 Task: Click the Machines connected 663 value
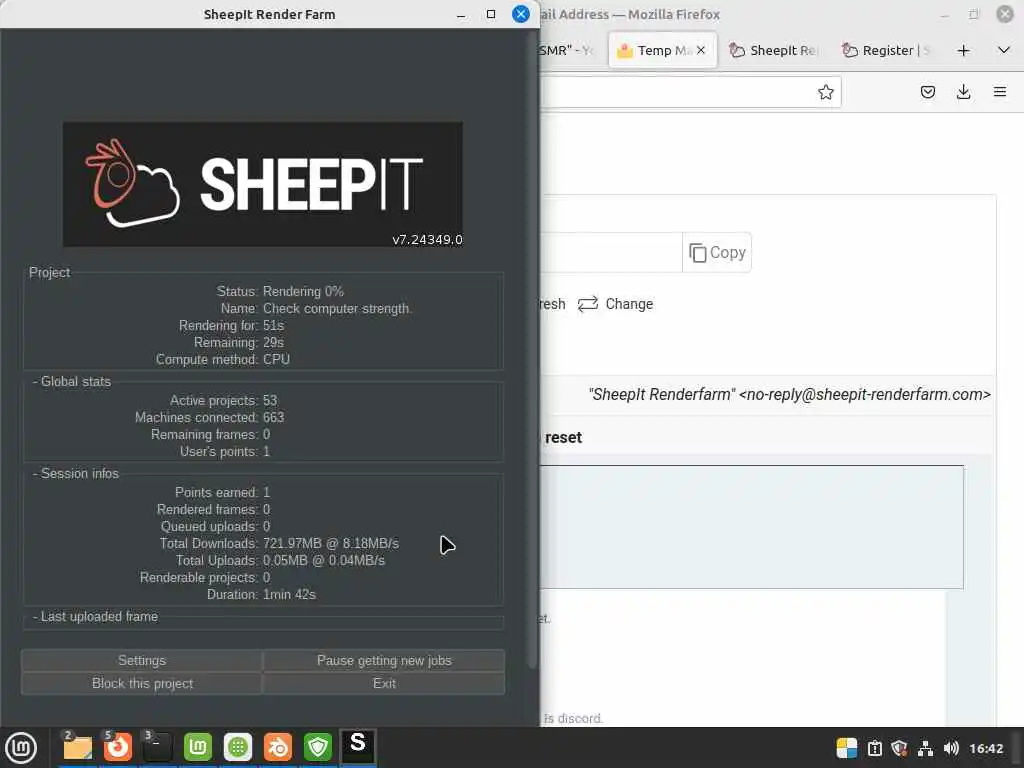(273, 417)
